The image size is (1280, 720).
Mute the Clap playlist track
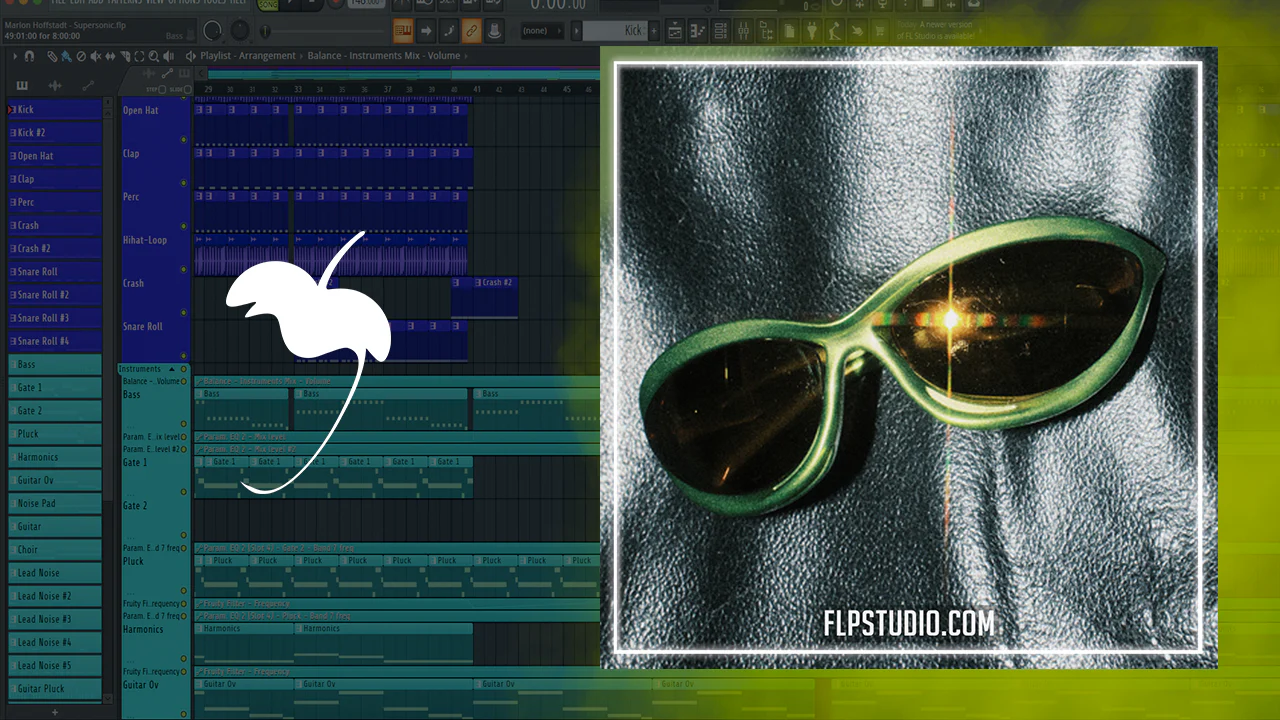(184, 183)
